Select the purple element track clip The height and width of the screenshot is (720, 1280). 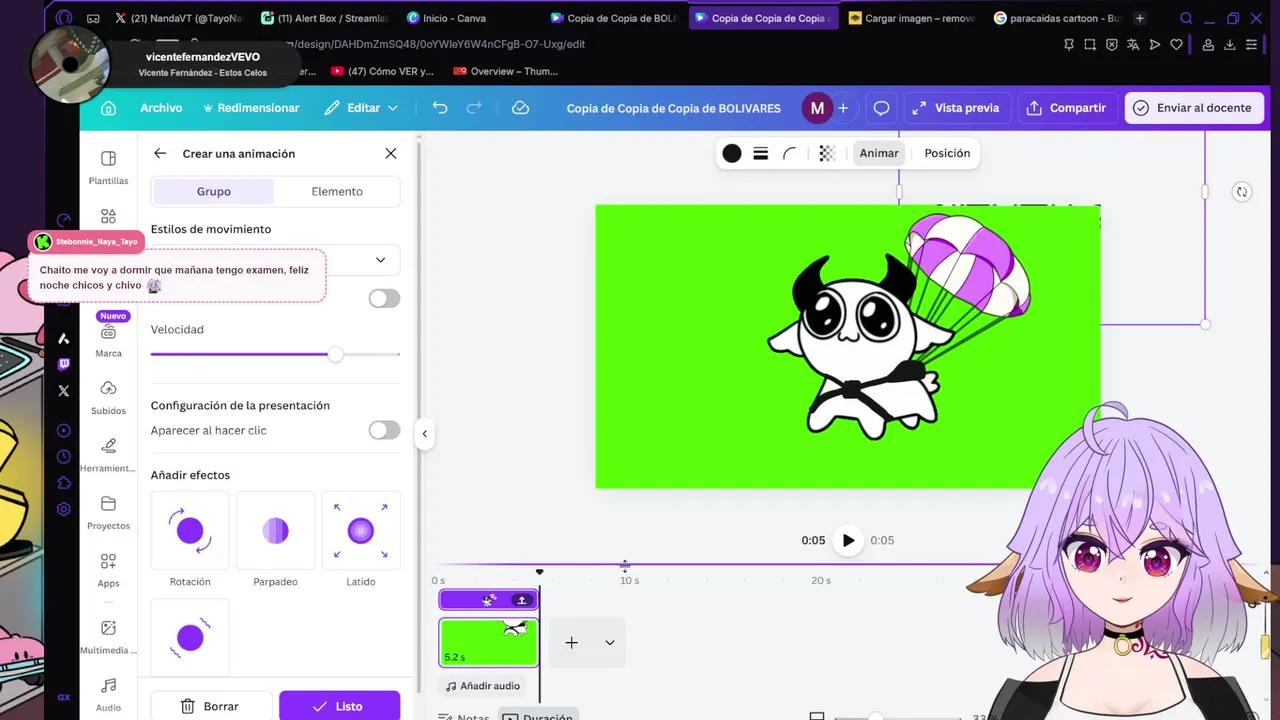489,599
